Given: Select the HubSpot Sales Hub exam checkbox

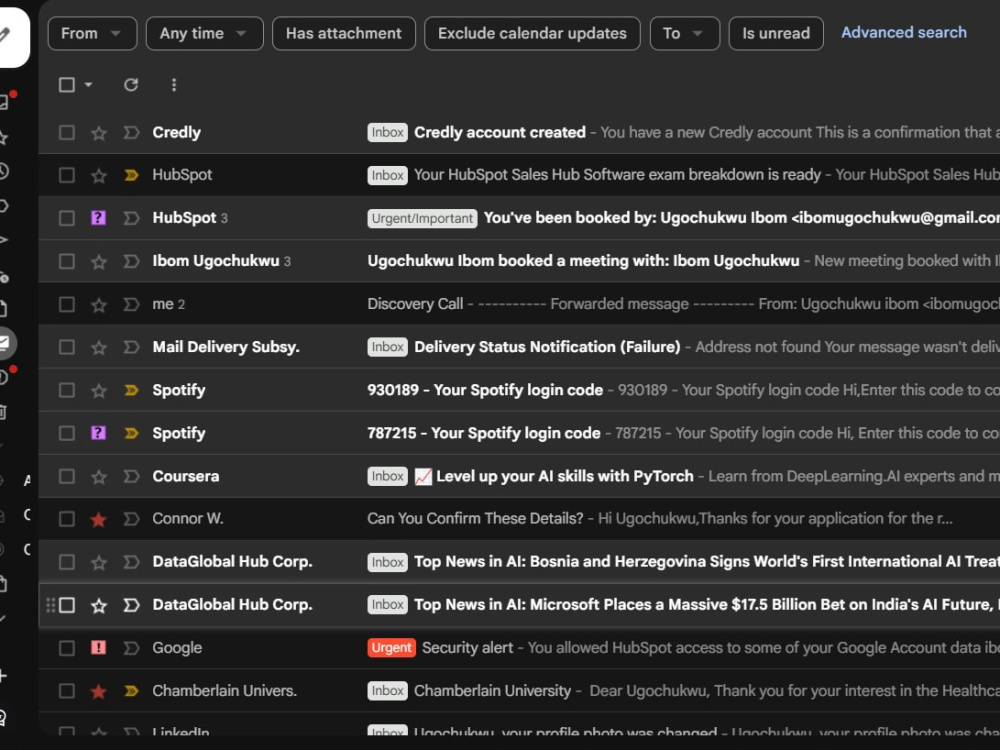Looking at the screenshot, I should tap(67, 175).
